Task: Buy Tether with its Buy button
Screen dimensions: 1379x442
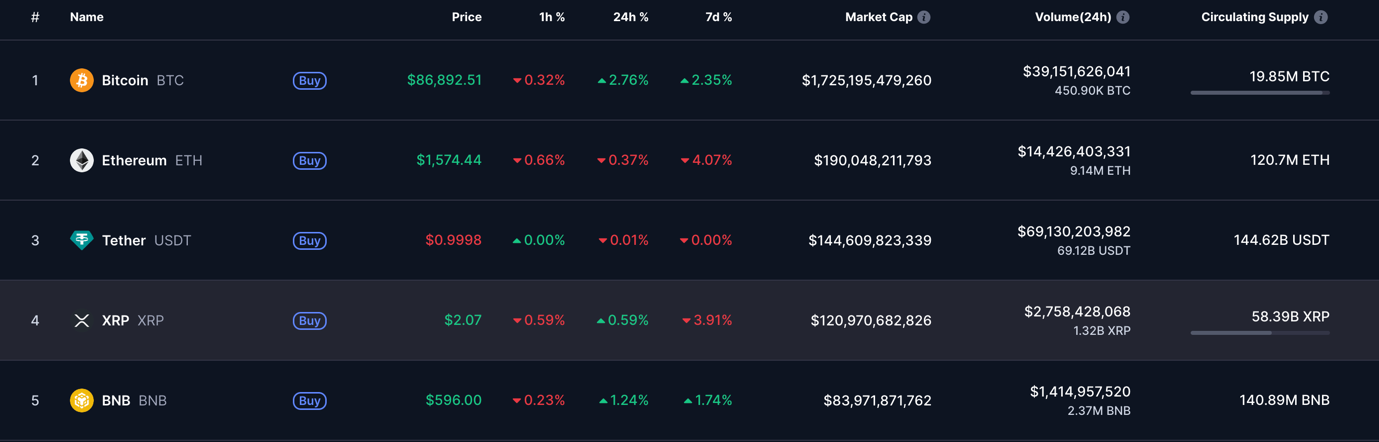Action: click(x=310, y=240)
